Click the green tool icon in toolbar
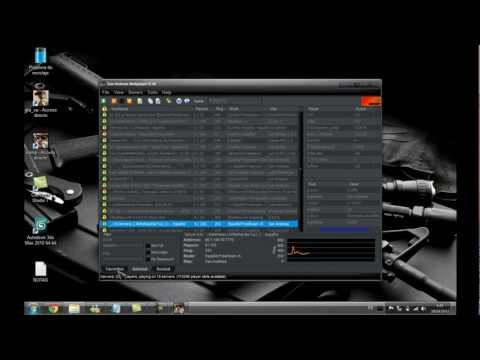Screen dimensions: 480x360 click(x=169, y=101)
